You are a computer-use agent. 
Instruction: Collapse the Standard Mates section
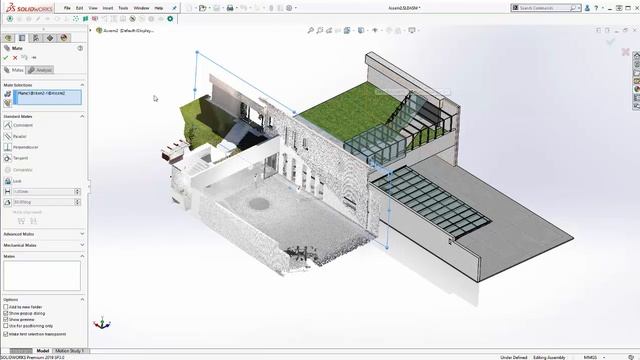(x=82, y=116)
